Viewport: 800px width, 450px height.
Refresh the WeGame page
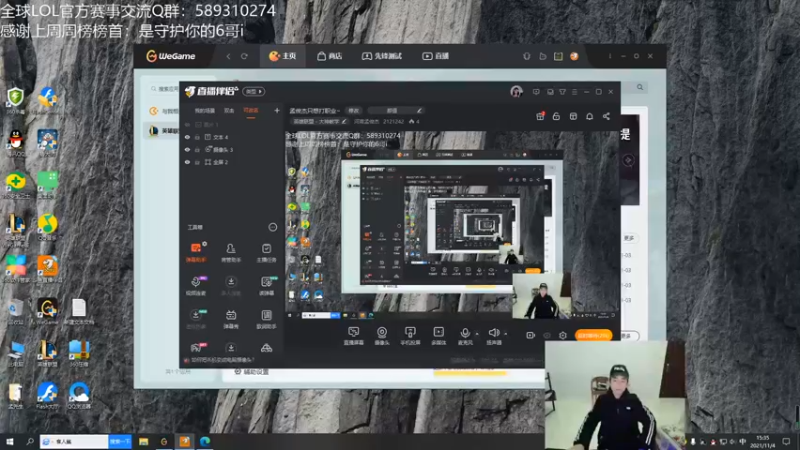pos(244,56)
